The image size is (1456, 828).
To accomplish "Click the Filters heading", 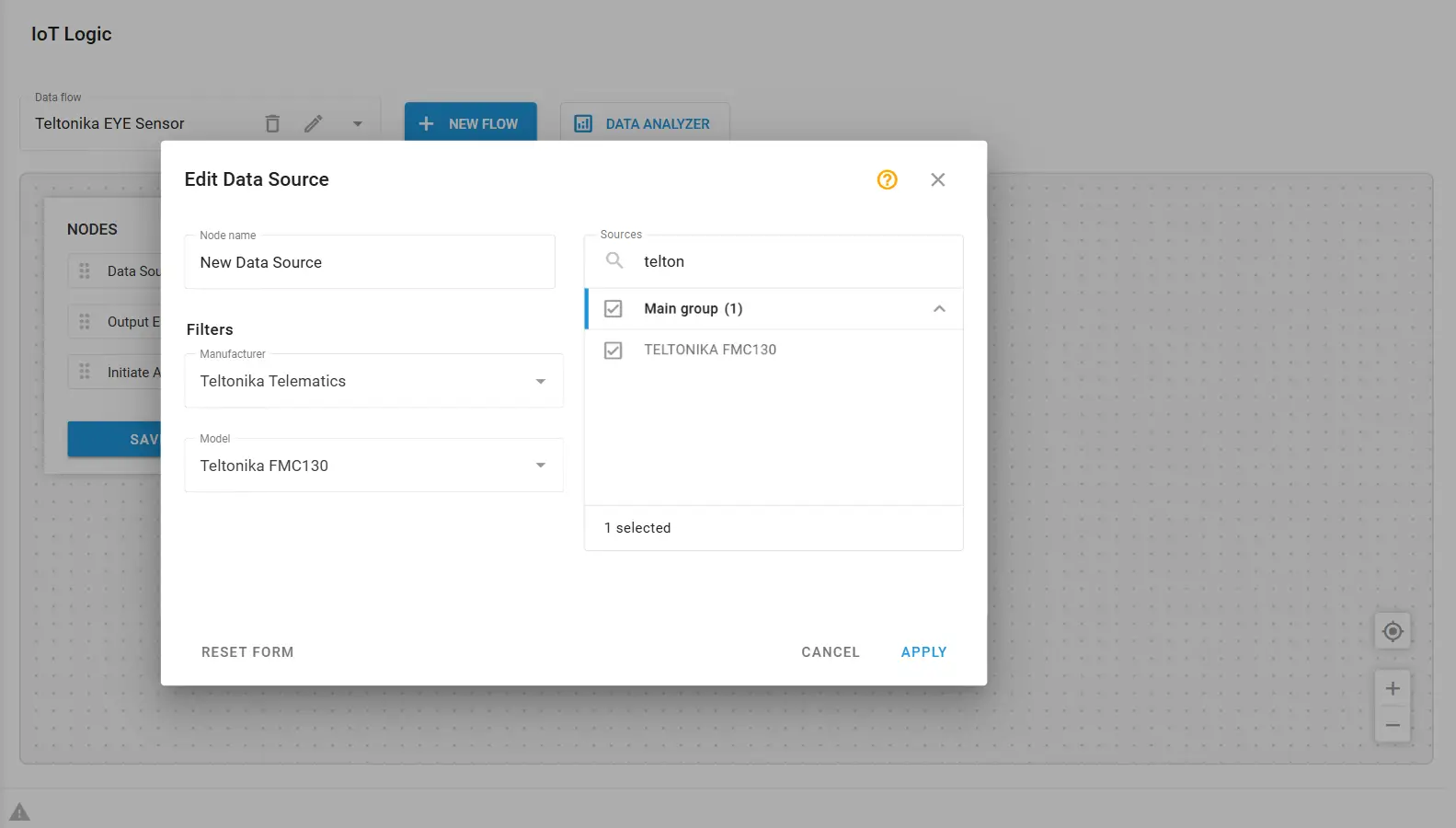I will point(210,329).
